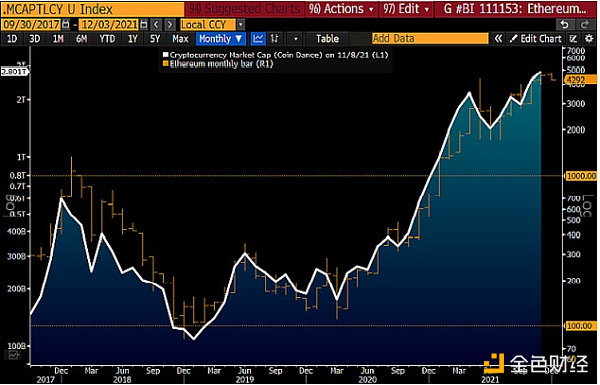The height and width of the screenshot is (385, 600).
Task: Click white Cryptocurrency Market Cap legend swatch
Action: [x=166, y=55]
